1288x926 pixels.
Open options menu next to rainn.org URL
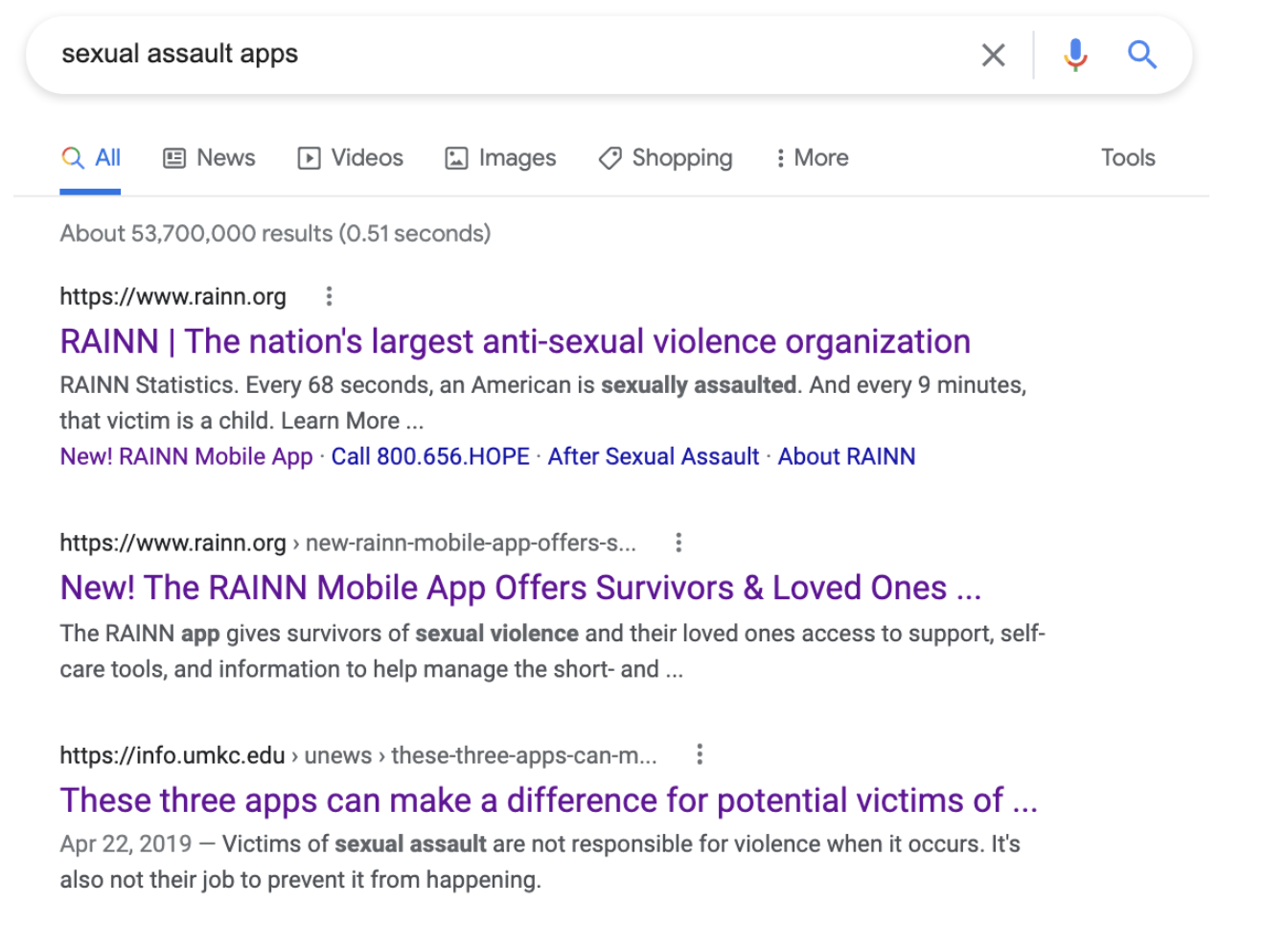tap(329, 296)
